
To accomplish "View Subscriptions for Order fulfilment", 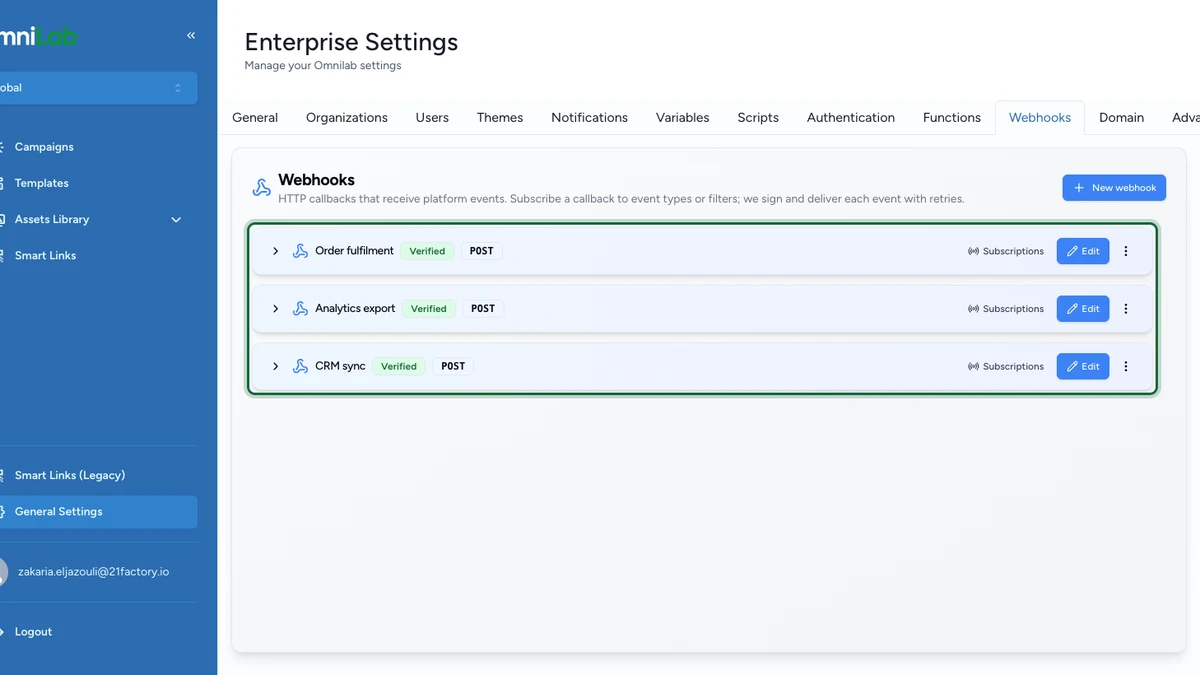I will point(1006,251).
